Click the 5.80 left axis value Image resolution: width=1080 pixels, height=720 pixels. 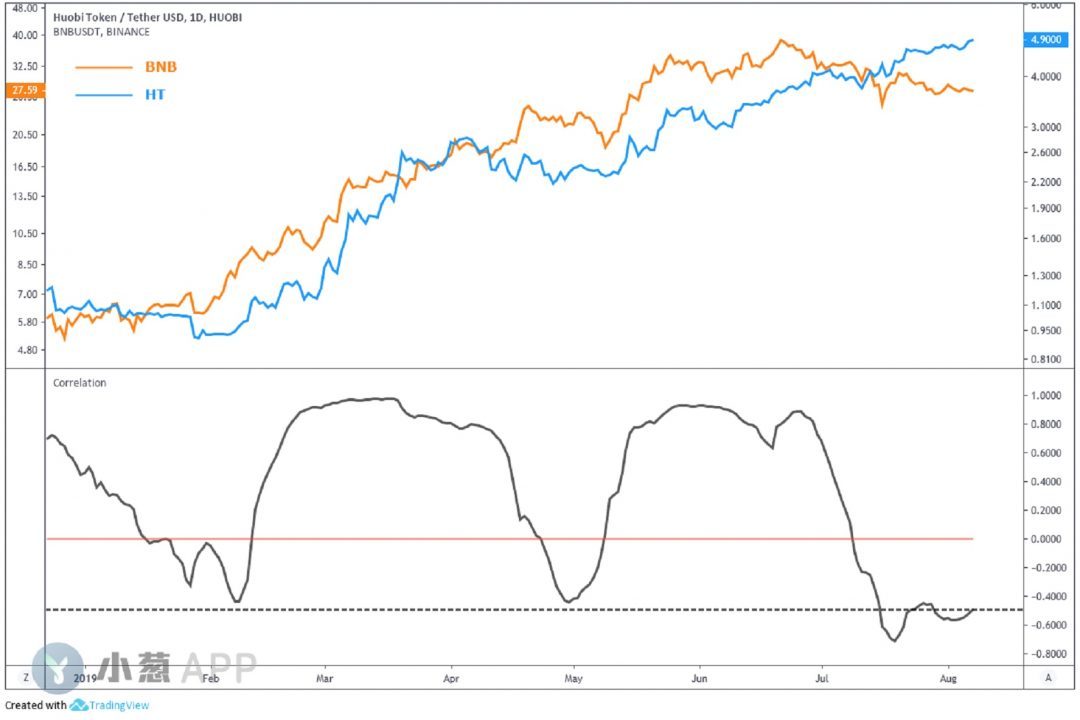[x=27, y=322]
